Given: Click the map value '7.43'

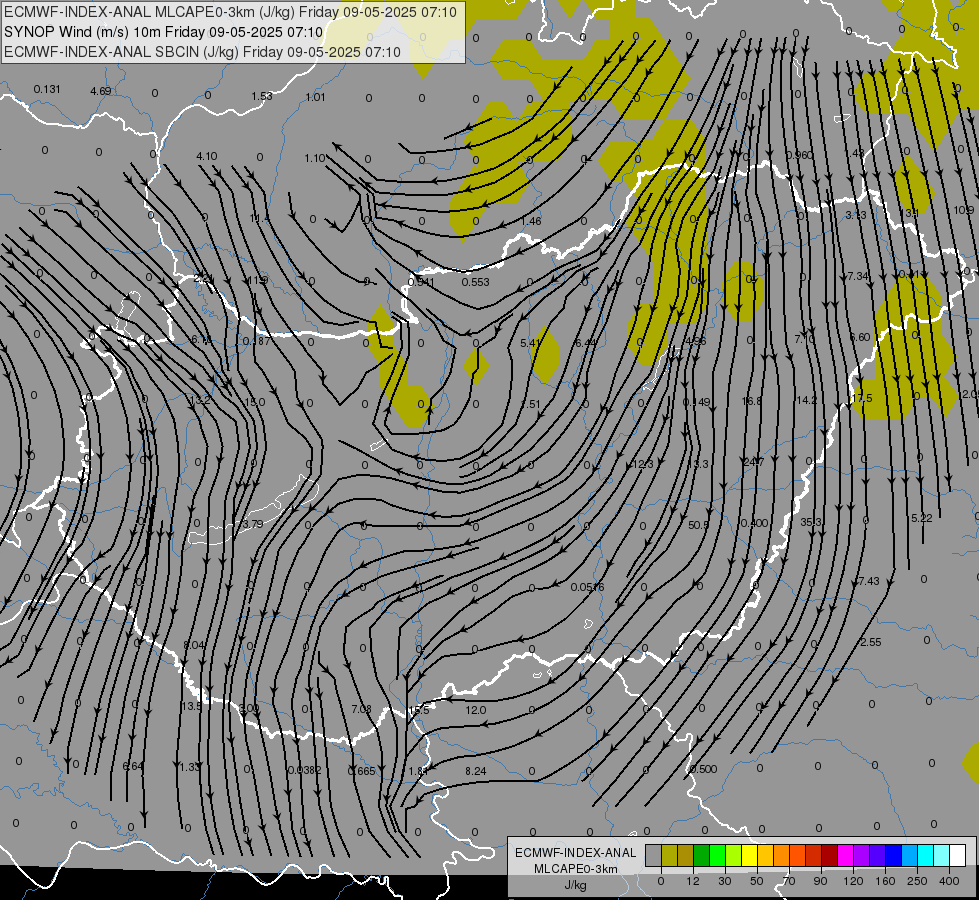Looking at the screenshot, I should pyautogui.click(x=868, y=581).
